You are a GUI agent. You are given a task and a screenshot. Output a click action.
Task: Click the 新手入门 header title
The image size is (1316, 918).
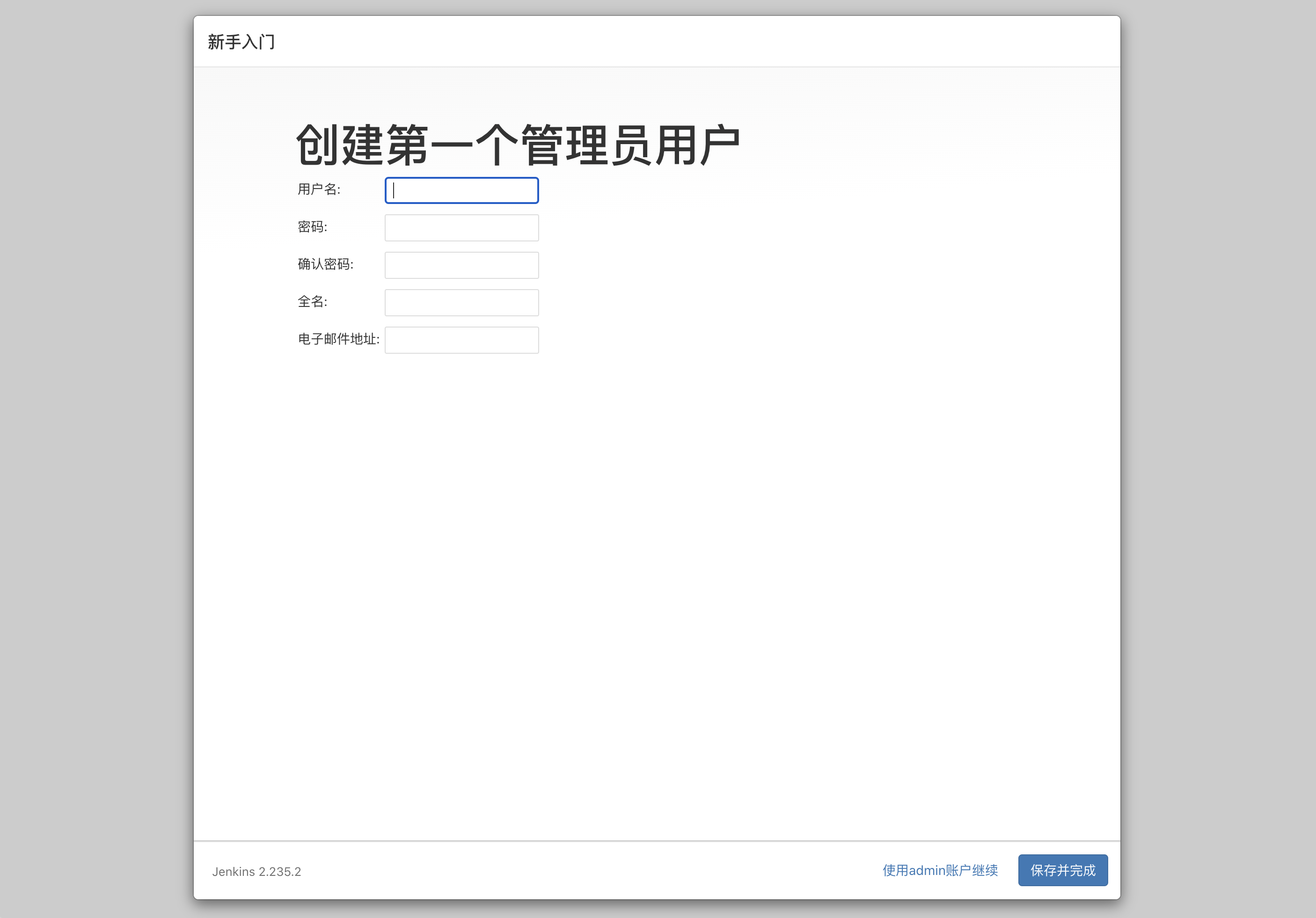click(x=241, y=42)
